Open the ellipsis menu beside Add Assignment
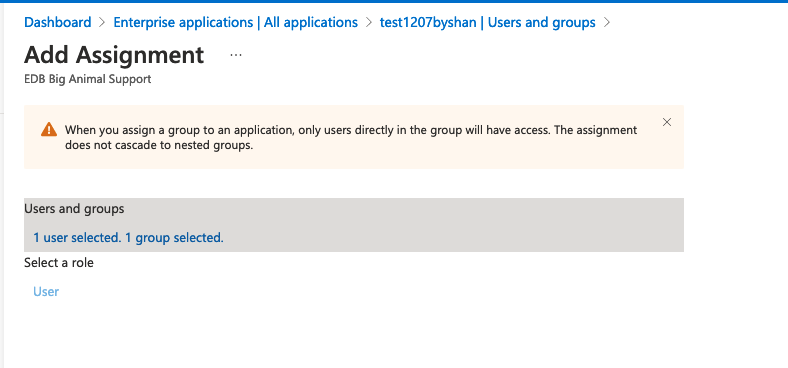This screenshot has height=368, width=788. [x=236, y=55]
